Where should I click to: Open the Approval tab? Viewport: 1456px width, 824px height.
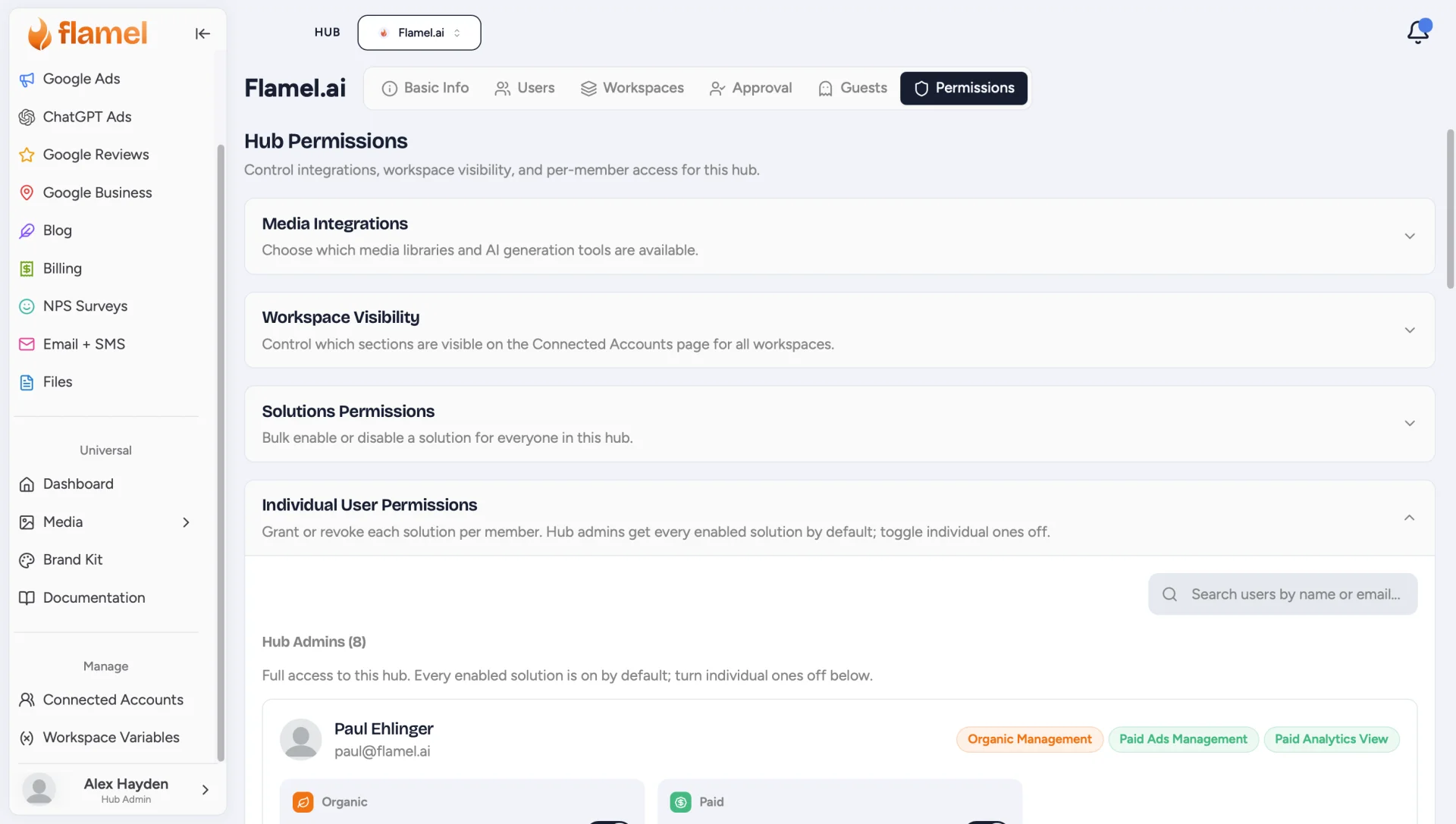pyautogui.click(x=751, y=88)
